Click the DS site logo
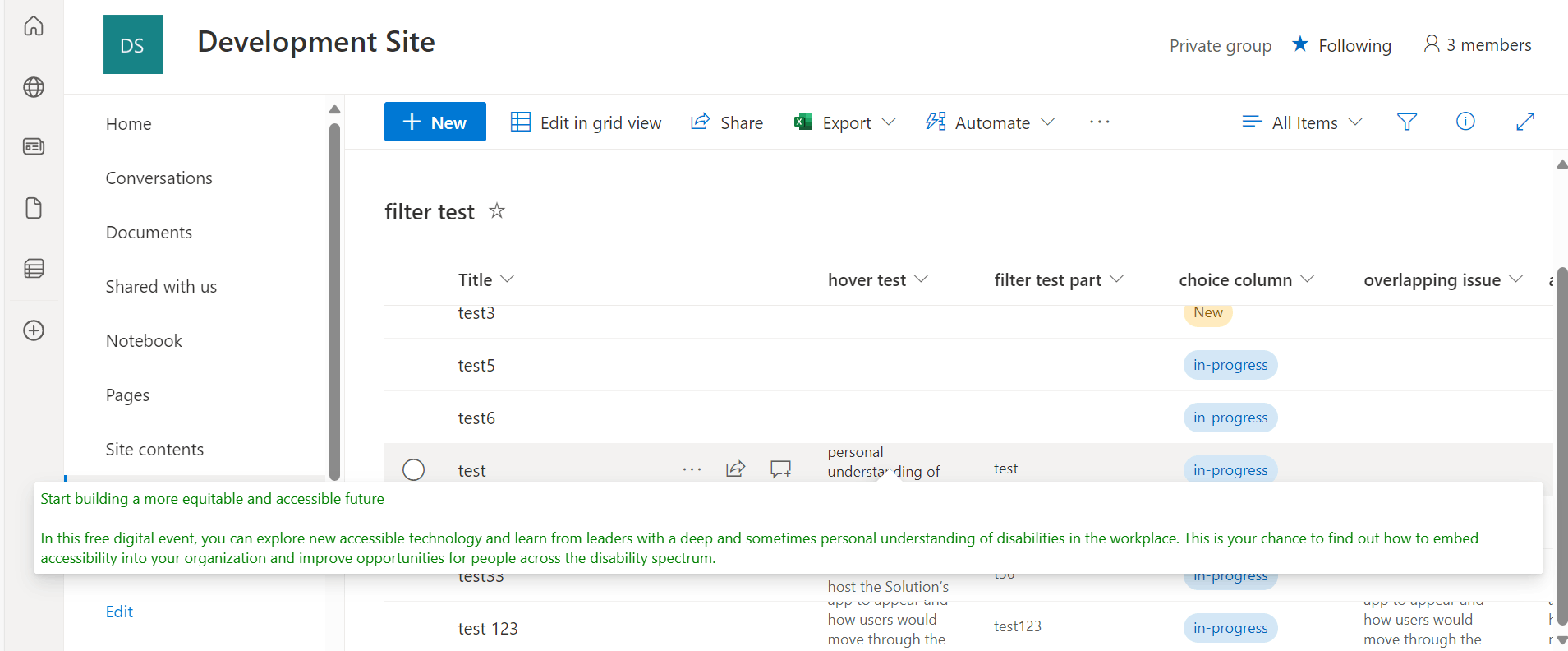This screenshot has height=651, width=1568. pyautogui.click(x=133, y=44)
